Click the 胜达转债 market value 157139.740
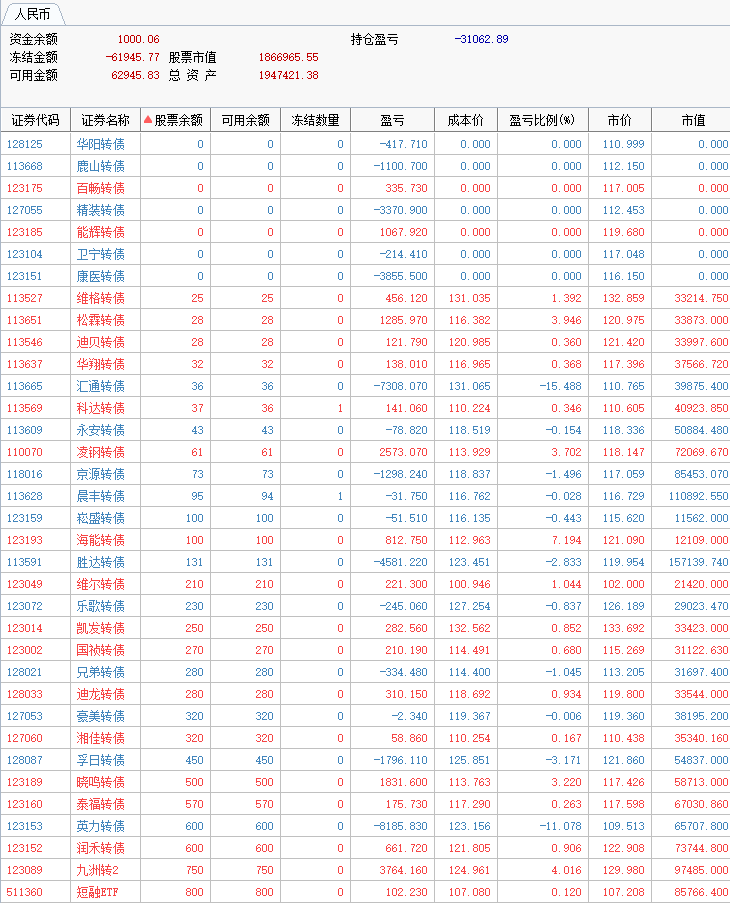 pos(698,562)
